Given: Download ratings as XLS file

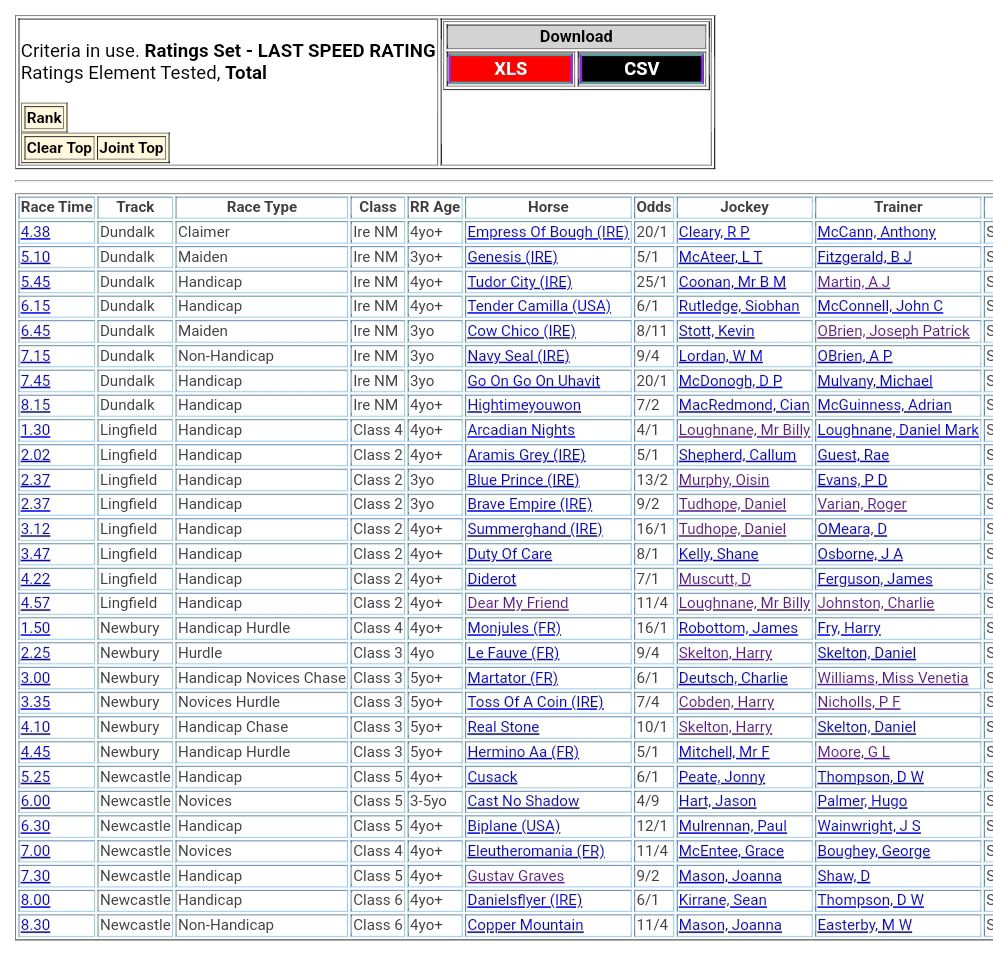Looking at the screenshot, I should pyautogui.click(x=510, y=69).
